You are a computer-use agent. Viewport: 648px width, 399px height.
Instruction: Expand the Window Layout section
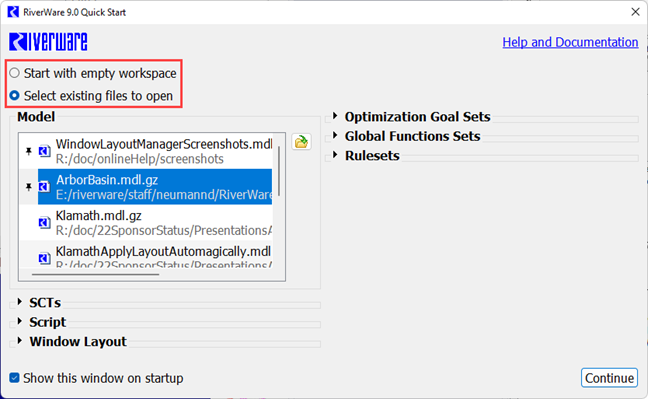19,341
